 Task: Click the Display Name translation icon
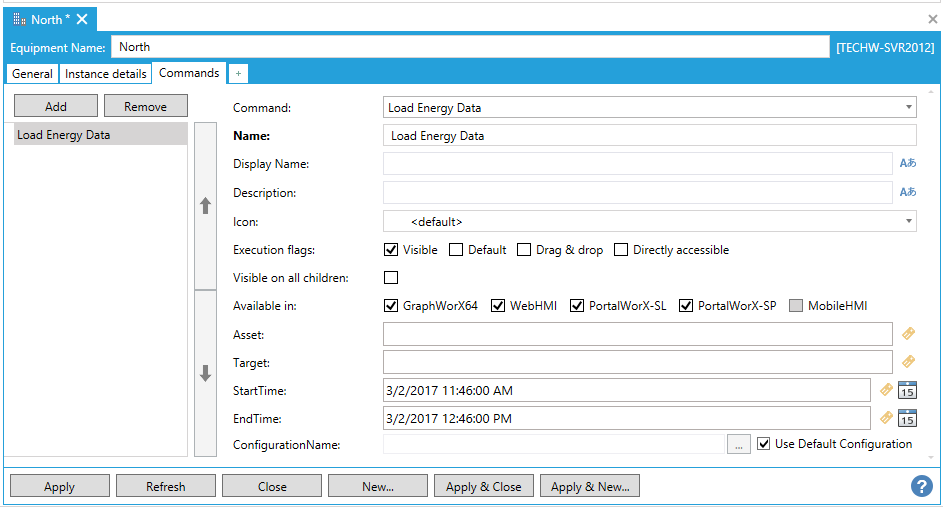pyautogui.click(x=907, y=164)
